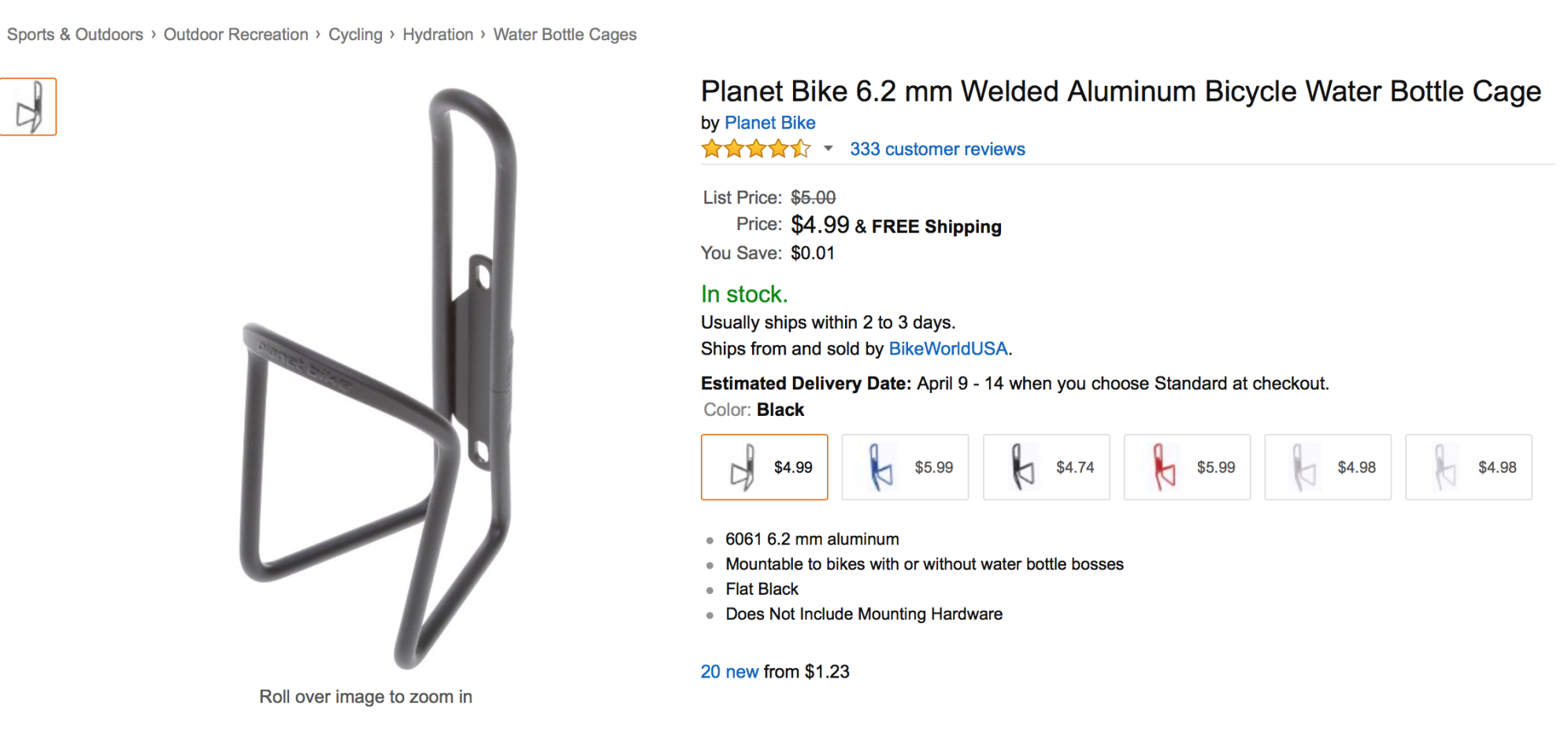
Task: Click the small product thumbnail image
Action: (28, 107)
